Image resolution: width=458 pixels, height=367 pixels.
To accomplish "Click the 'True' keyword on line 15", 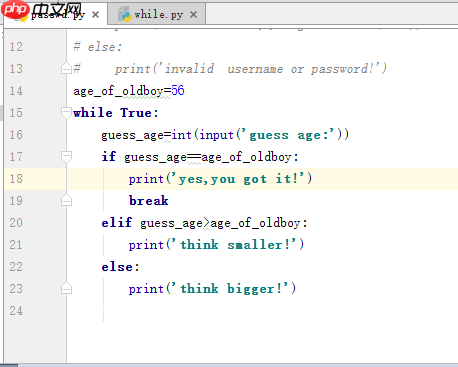I will pyautogui.click(x=136, y=113).
